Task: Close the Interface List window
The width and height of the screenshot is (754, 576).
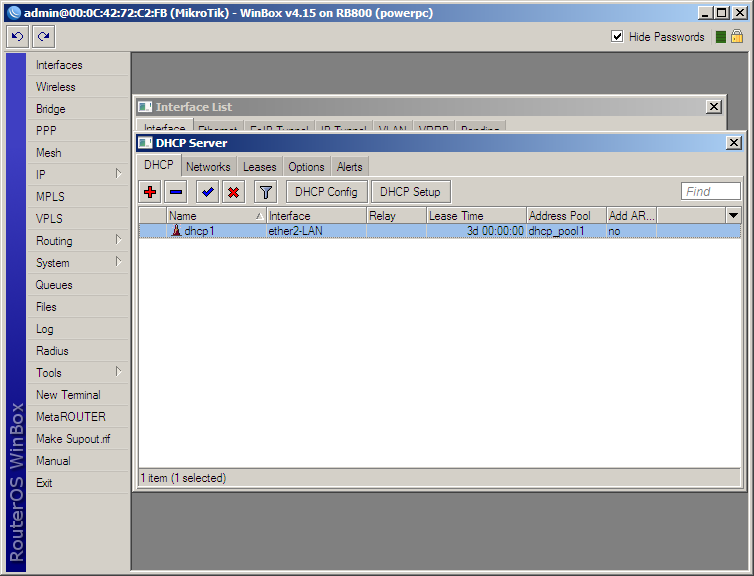Action: pyautogui.click(x=714, y=107)
